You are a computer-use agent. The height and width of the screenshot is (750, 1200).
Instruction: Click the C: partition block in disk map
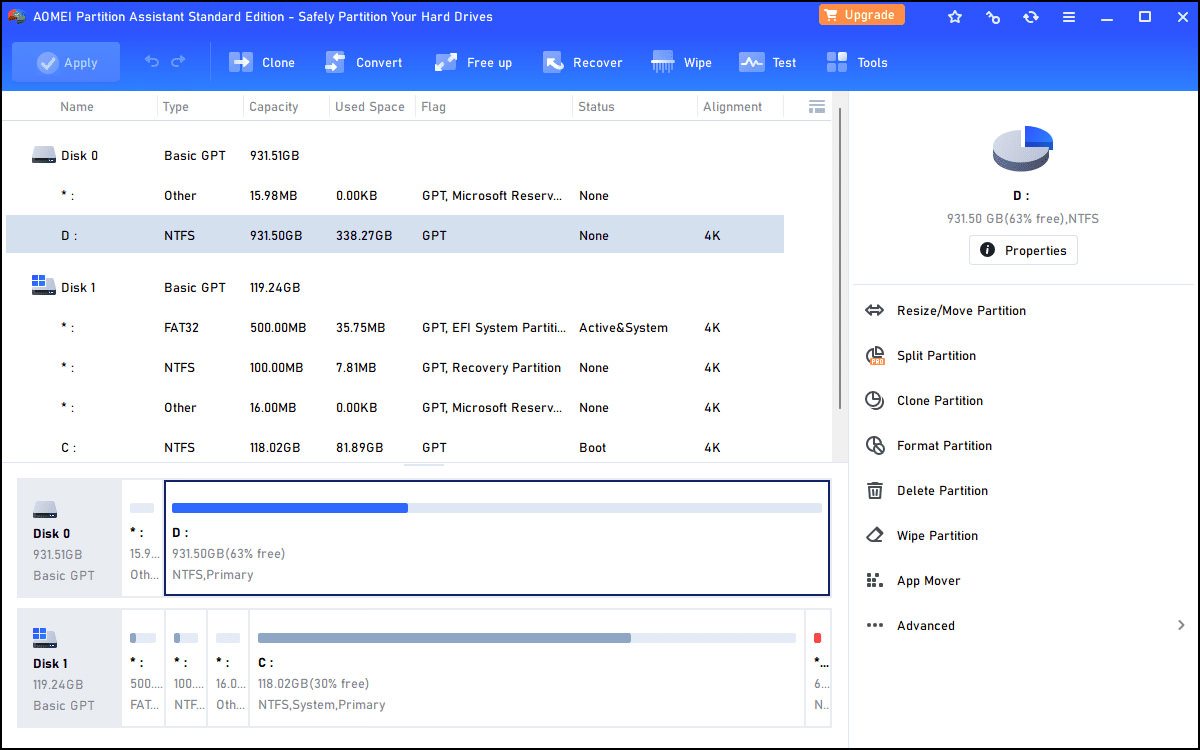pyautogui.click(x=527, y=668)
